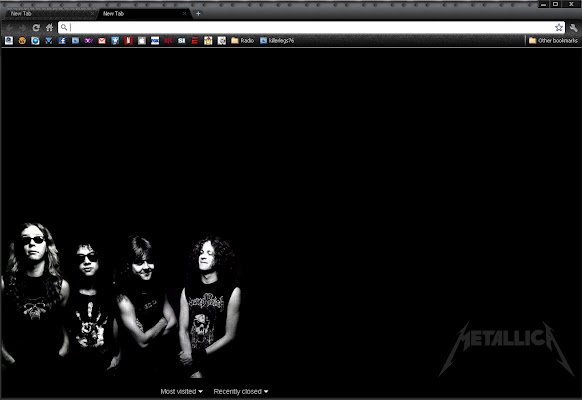Open the purple Yahoo bookmark
The width and height of the screenshot is (582, 400).
pos(88,40)
